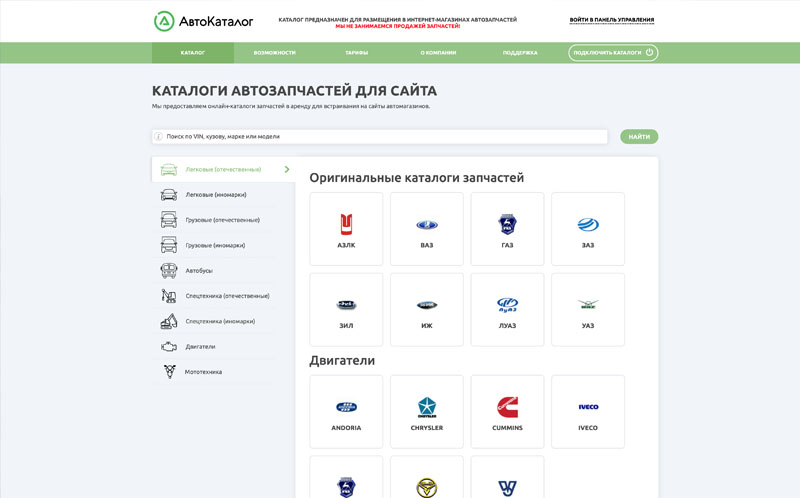The image size is (800, 498).
Task: Click the Спецтехника (отечественные) label
Action: (228, 296)
